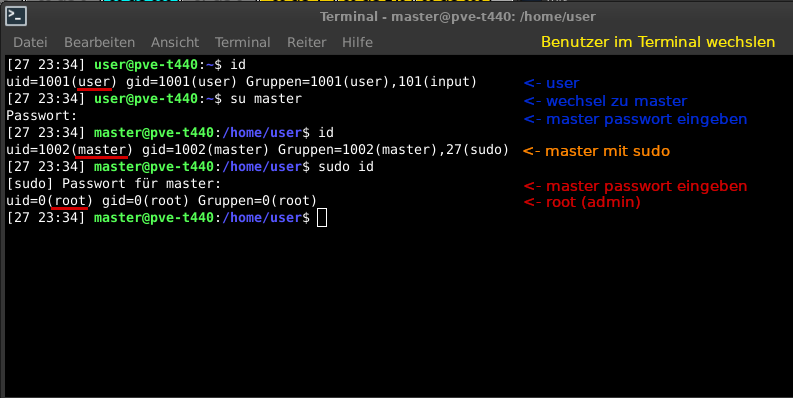Open the Reiter menu
The height and width of the screenshot is (398, 793).
coord(306,42)
